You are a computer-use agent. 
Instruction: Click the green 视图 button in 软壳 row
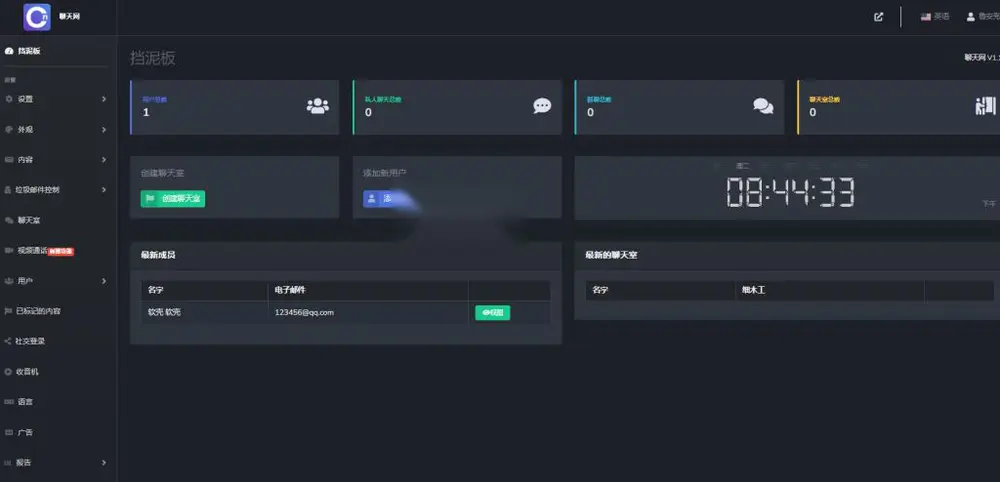(492, 312)
